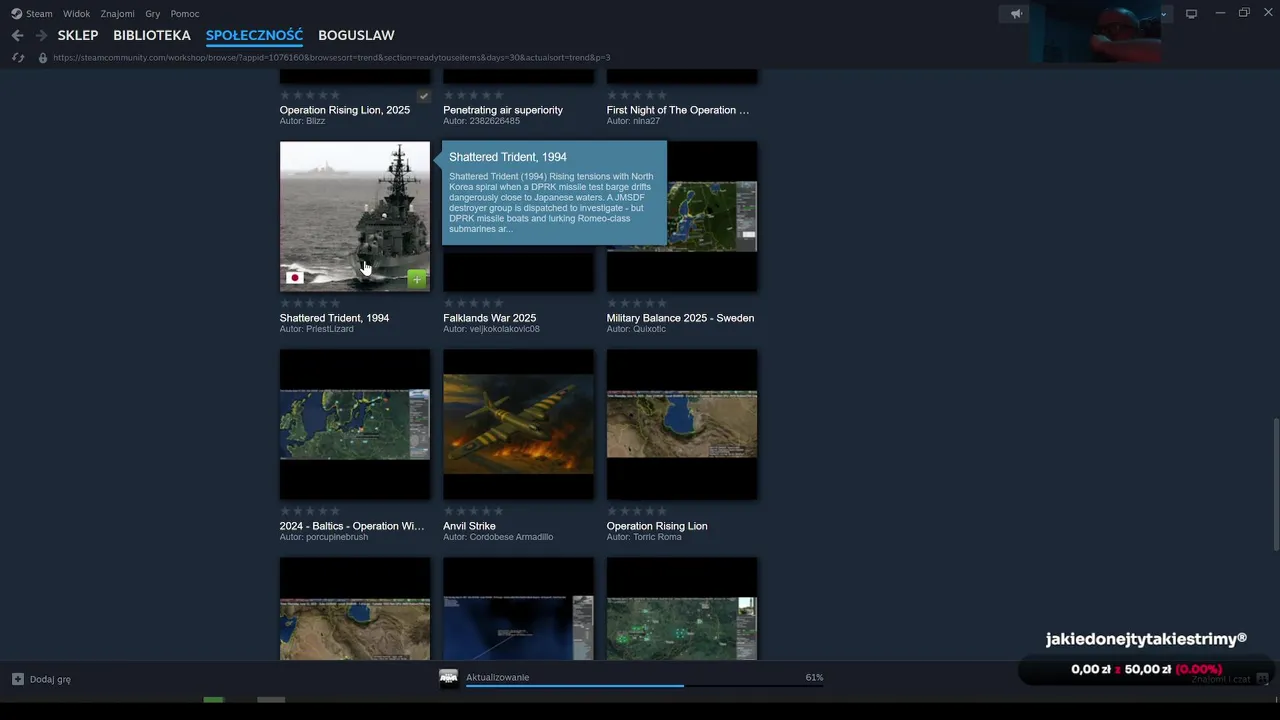Open the First Night of The Operation title
This screenshot has height=720, width=1280.
click(678, 110)
